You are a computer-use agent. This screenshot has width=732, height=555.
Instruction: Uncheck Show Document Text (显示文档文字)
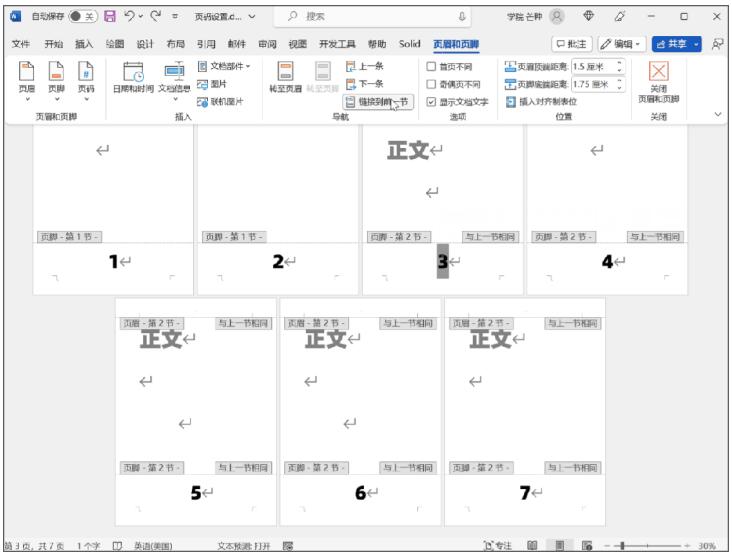coord(431,102)
